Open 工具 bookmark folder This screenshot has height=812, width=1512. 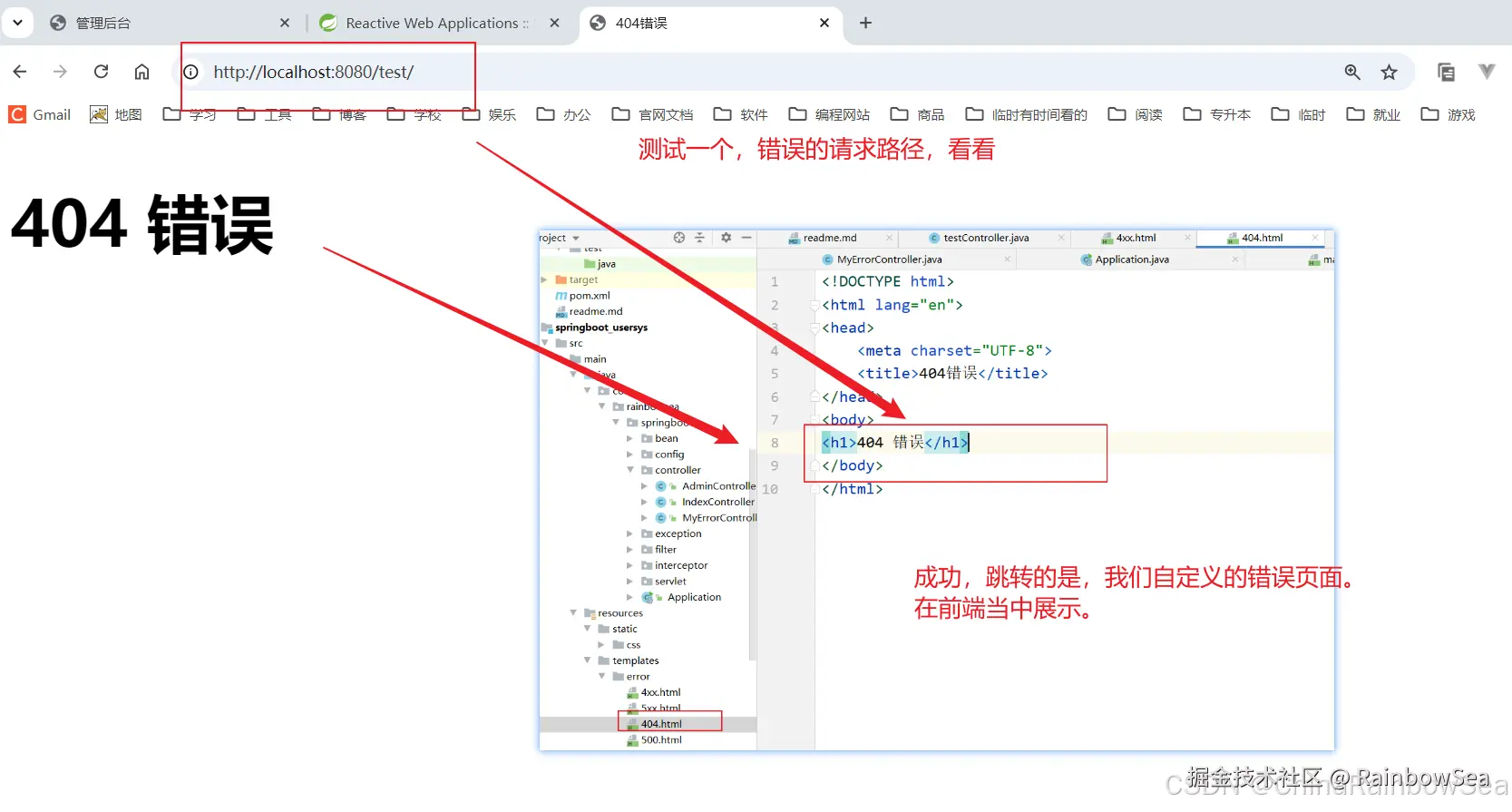pyautogui.click(x=265, y=114)
